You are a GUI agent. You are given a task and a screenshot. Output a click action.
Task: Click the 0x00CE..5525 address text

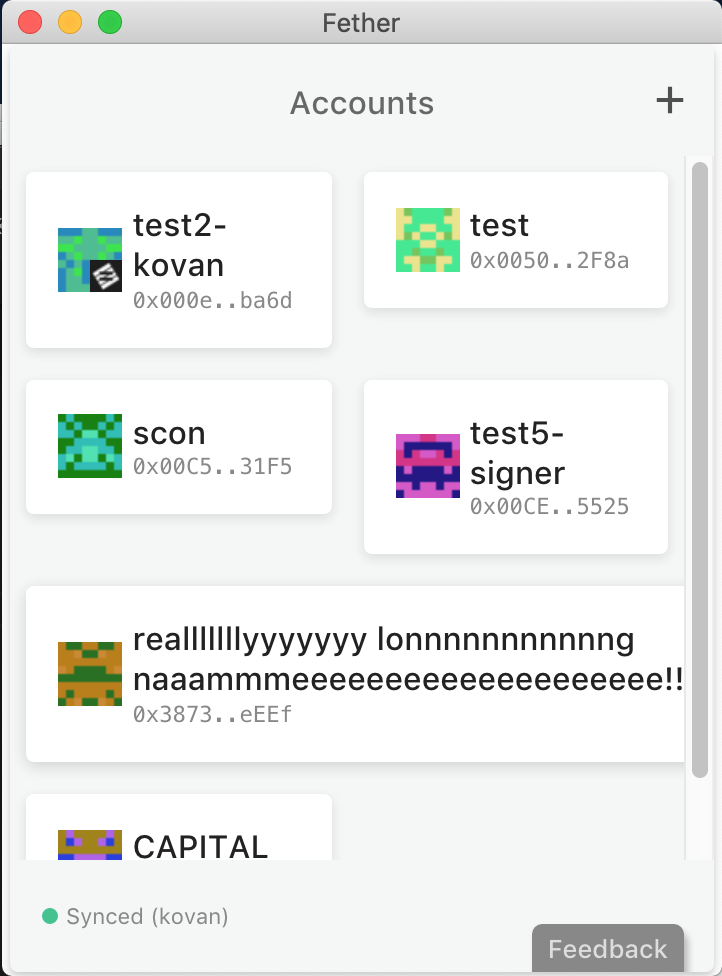pyautogui.click(x=550, y=507)
